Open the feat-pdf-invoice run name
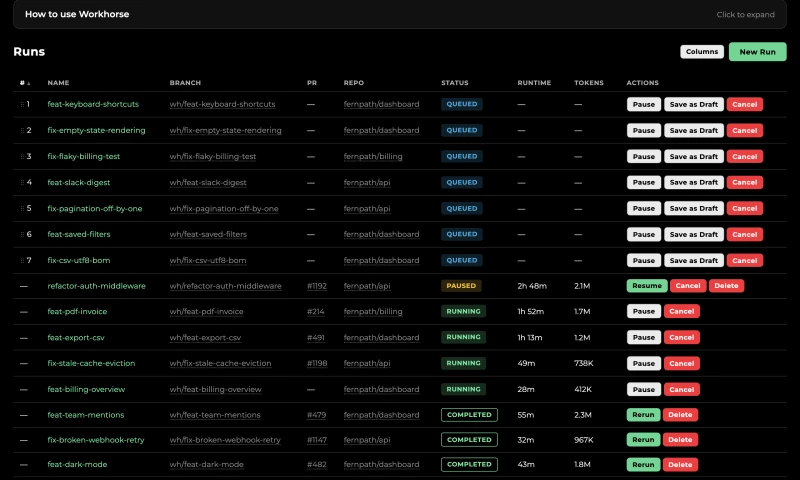 pyautogui.click(x=77, y=311)
